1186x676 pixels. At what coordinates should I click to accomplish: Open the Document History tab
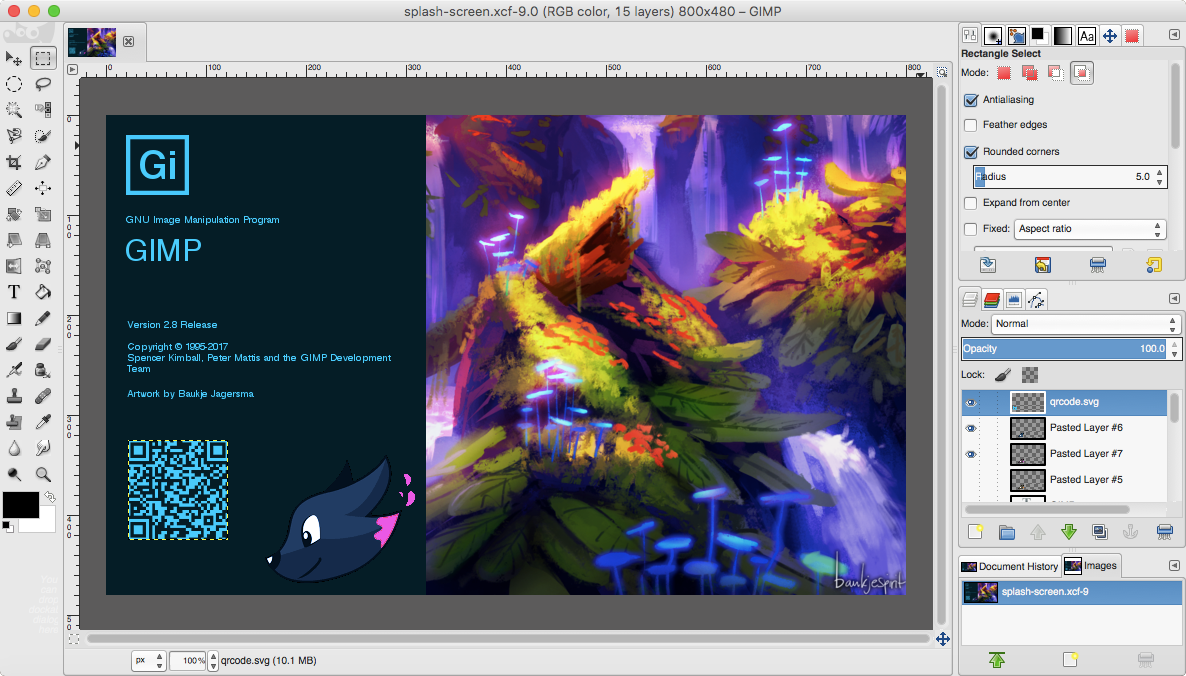click(1010, 566)
